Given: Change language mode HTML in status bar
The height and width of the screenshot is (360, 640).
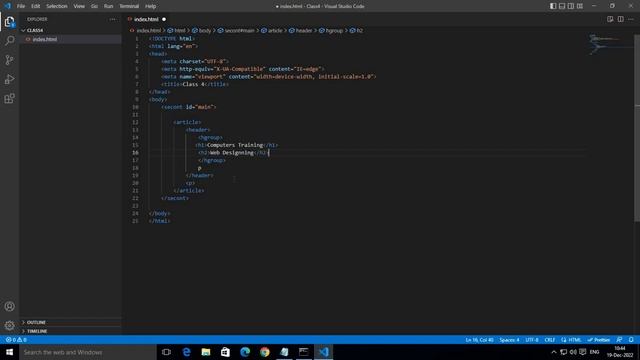Looking at the screenshot, I should (571, 340).
